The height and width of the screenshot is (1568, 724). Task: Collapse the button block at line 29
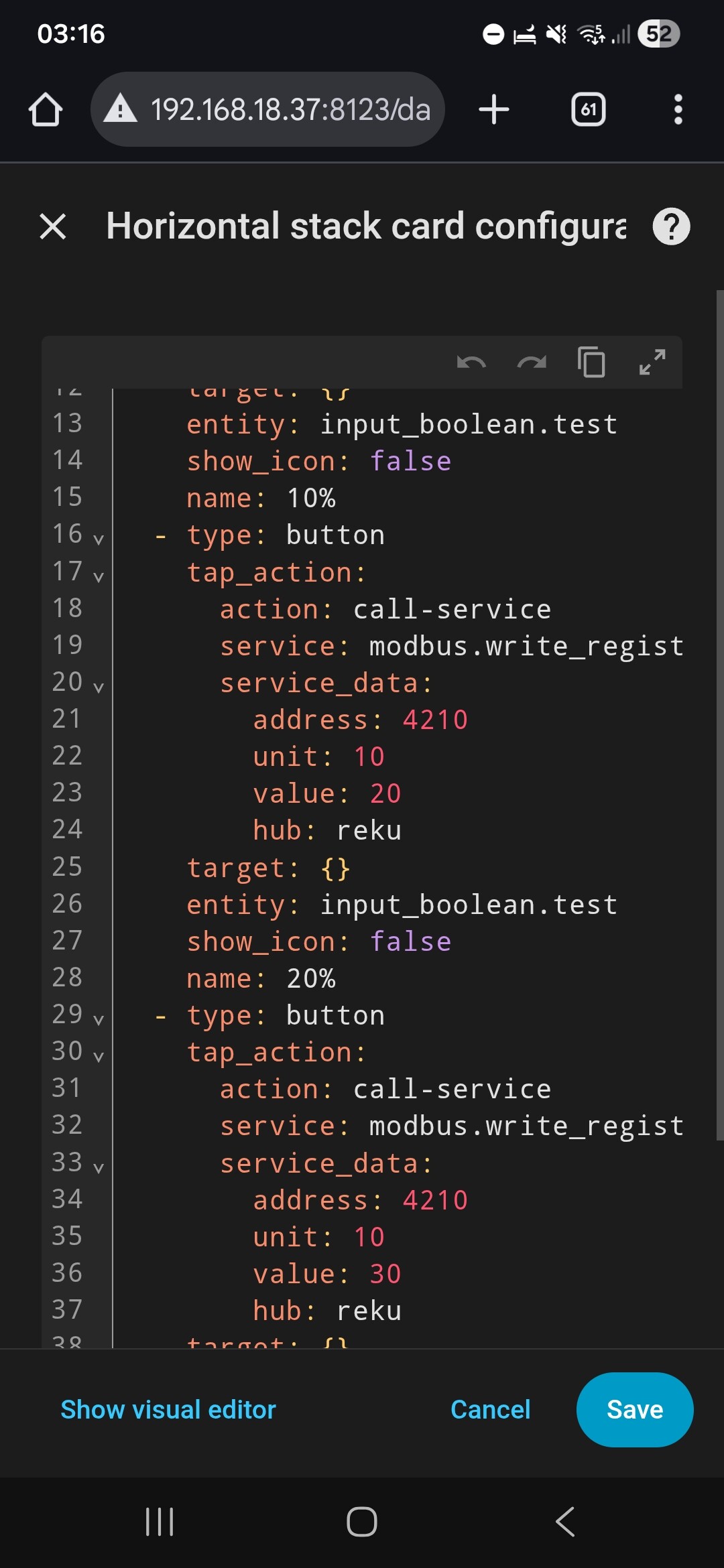99,1019
